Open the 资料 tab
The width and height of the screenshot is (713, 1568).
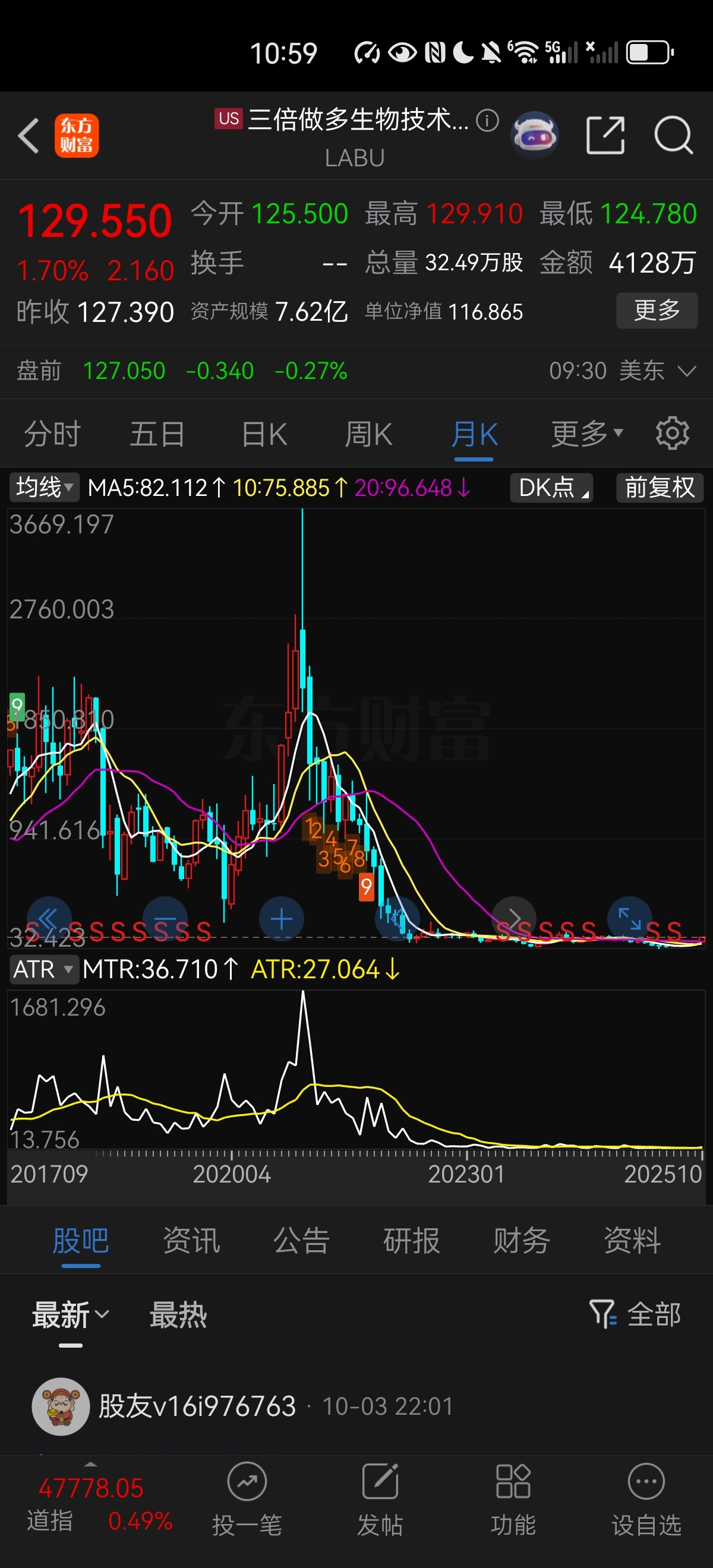[x=632, y=1241]
